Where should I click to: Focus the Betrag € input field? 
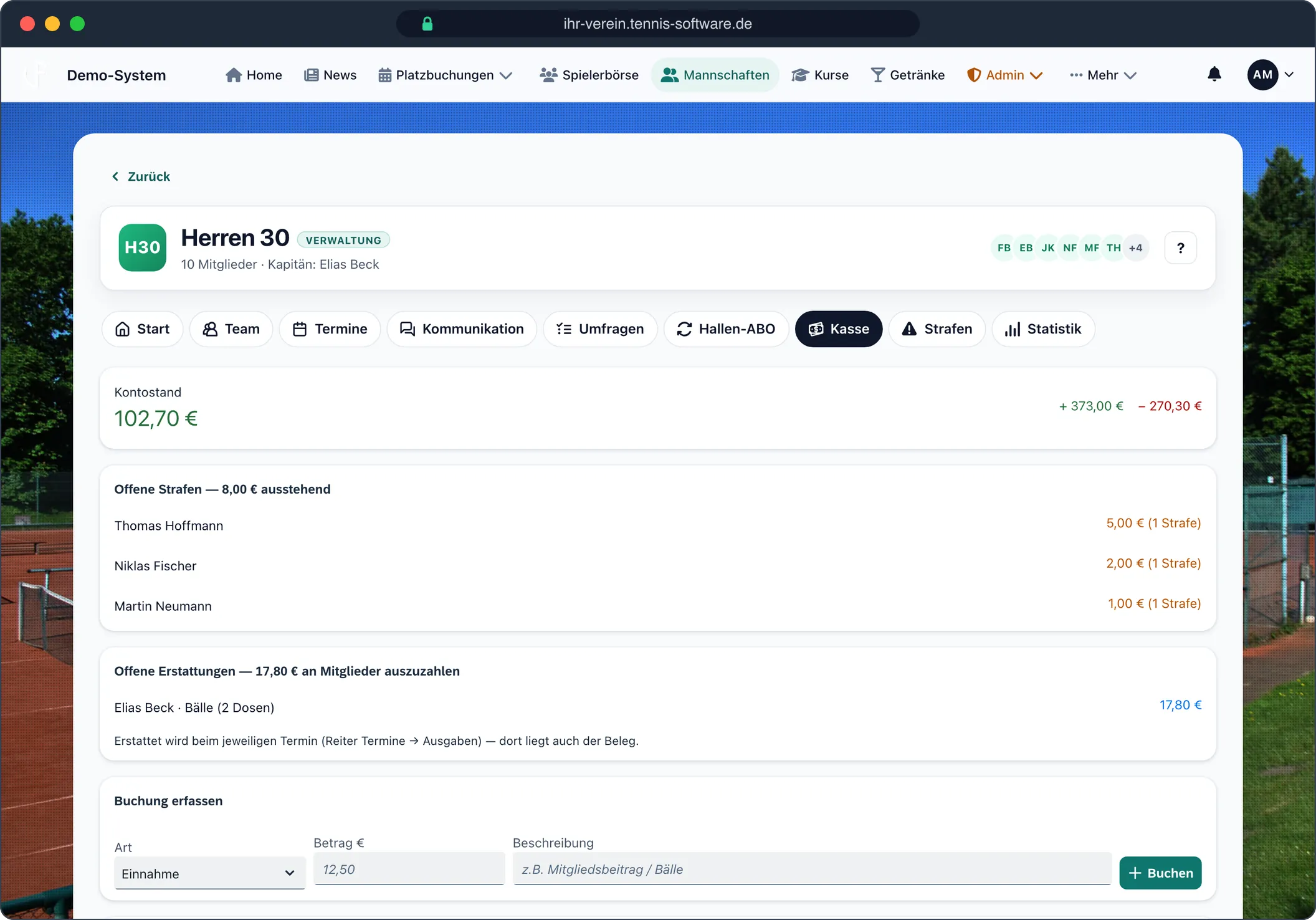pos(409,869)
